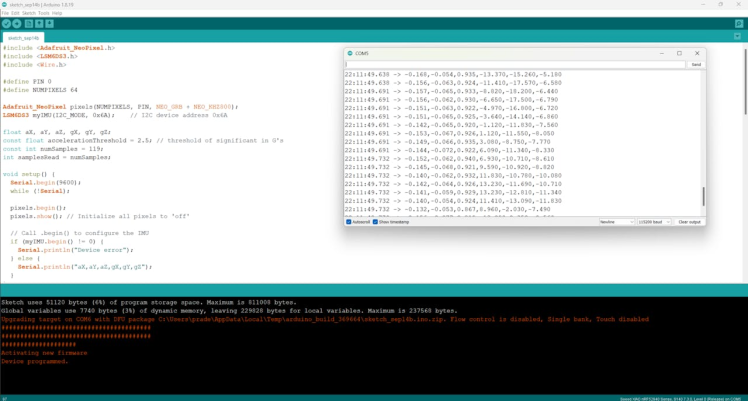Click 'float aX, aY, aZ, gX, gY, gZ;' line
The width and height of the screenshot is (748, 401).
pos(57,132)
